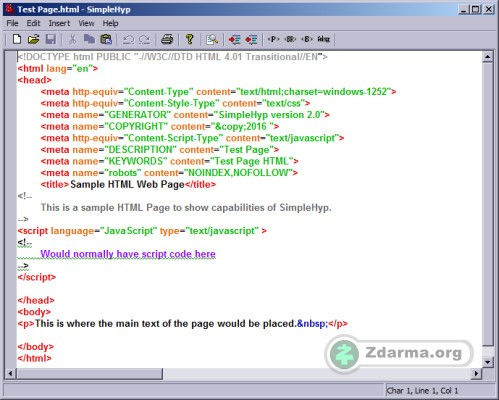Click the <script language="JavaScript"> line

point(142,231)
